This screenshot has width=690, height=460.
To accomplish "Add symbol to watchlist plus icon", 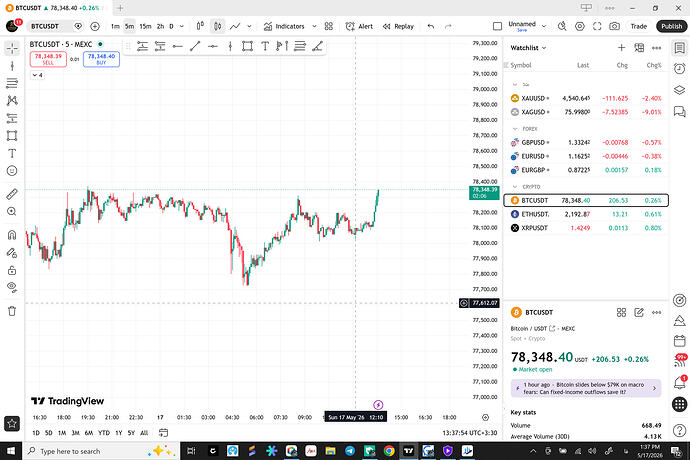I will coord(621,48).
